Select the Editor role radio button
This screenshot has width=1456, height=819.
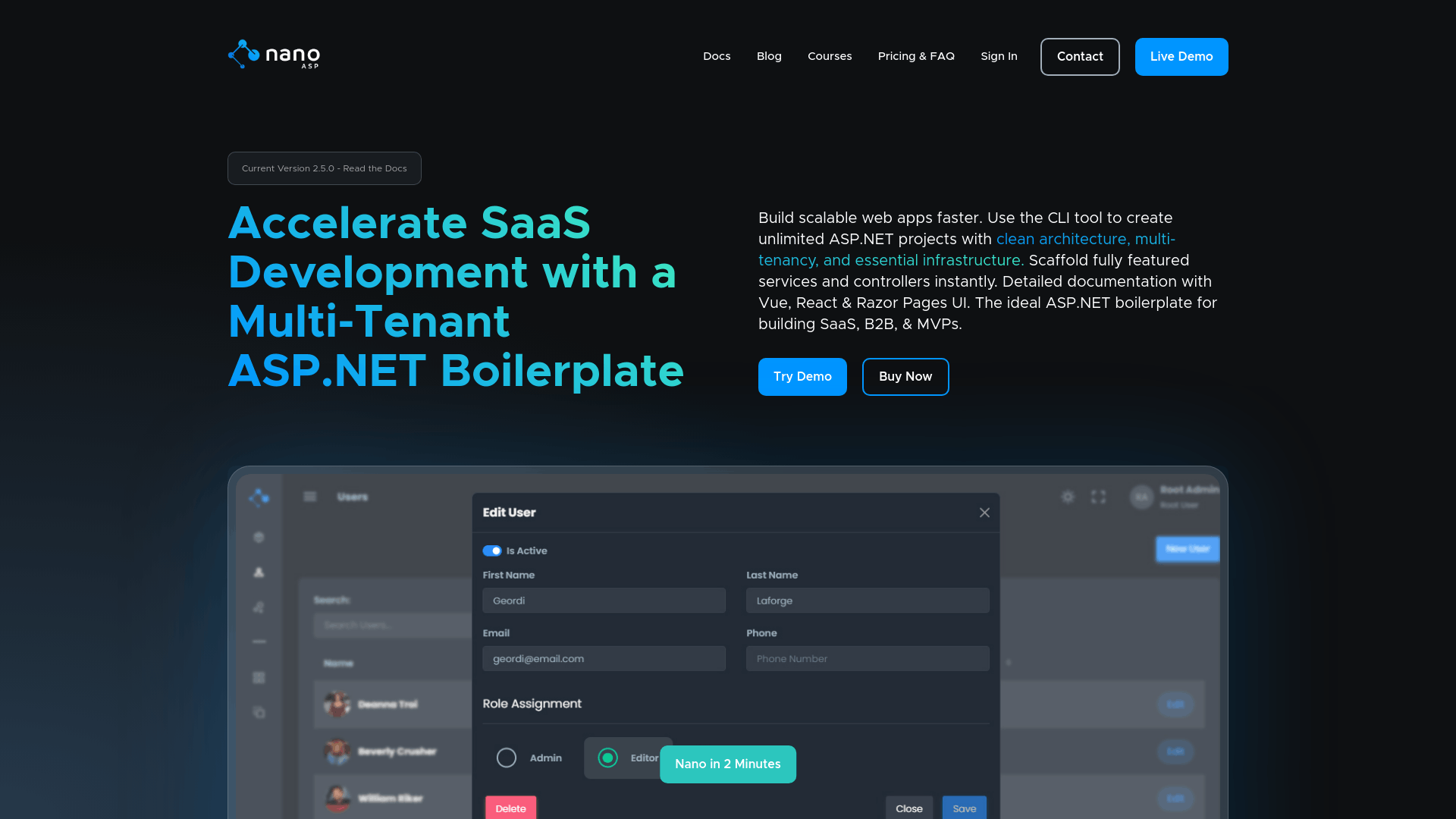(608, 758)
